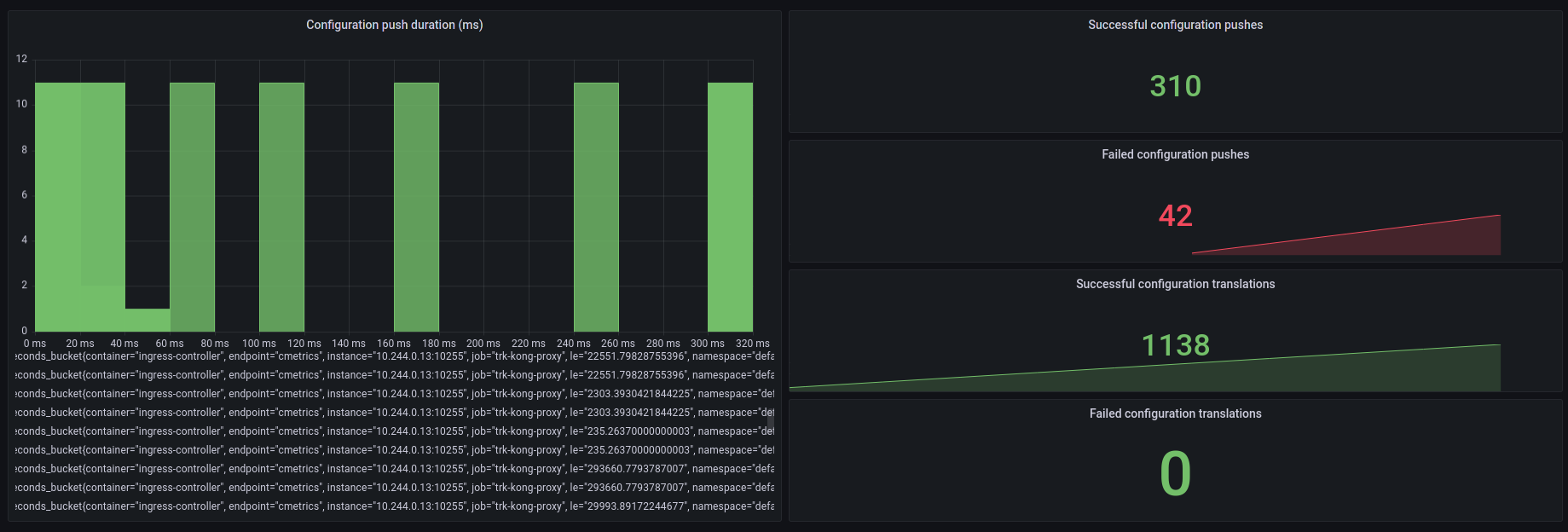1568x532 pixels.
Task: Click the histogram bar between 100 and 120 ms
Action: 281,207
